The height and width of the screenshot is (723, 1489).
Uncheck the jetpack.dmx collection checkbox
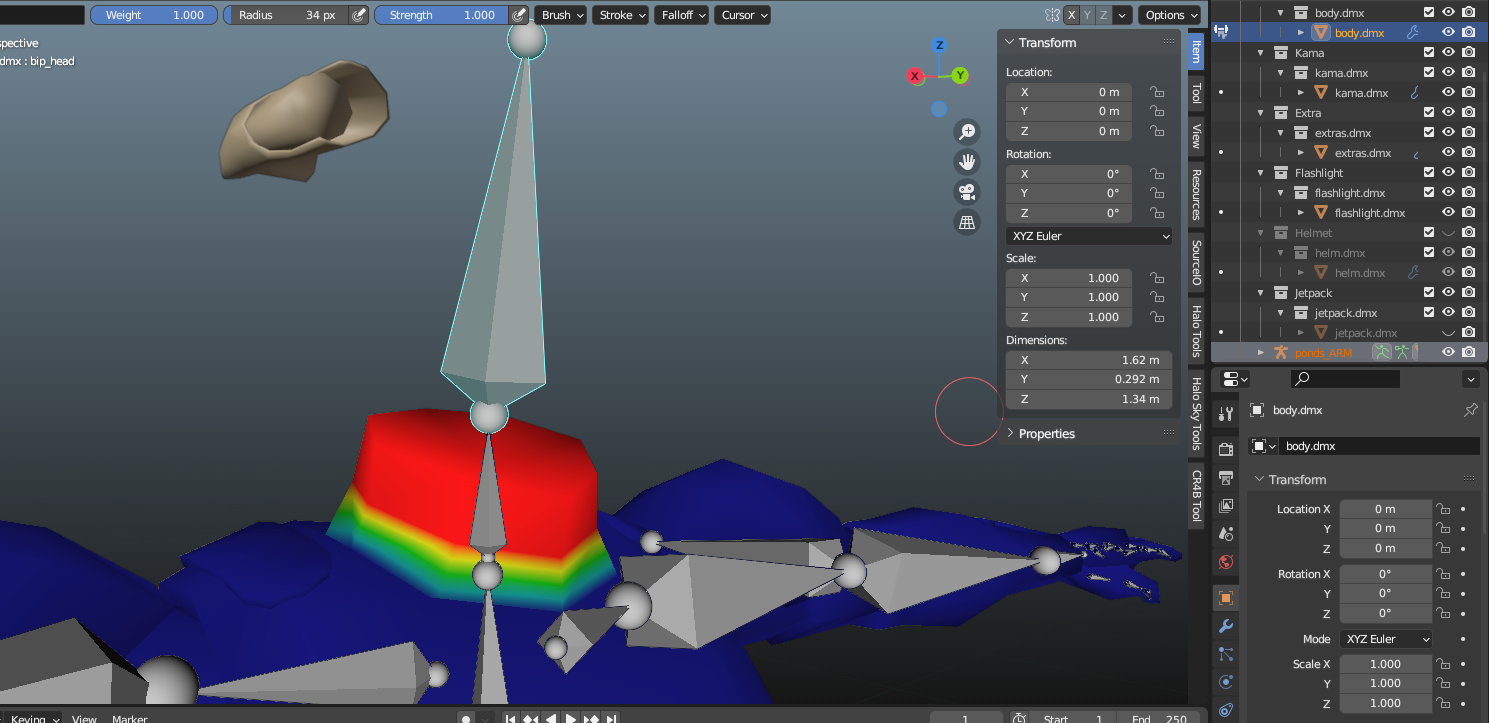1429,312
